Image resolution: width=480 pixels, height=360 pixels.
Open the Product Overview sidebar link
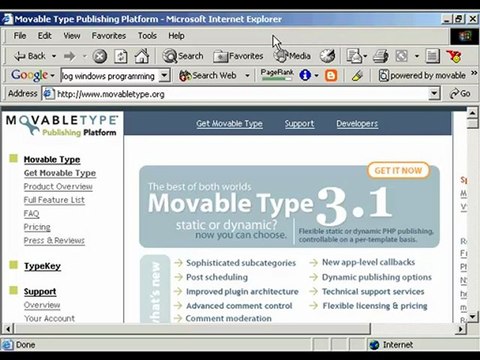click(58, 186)
